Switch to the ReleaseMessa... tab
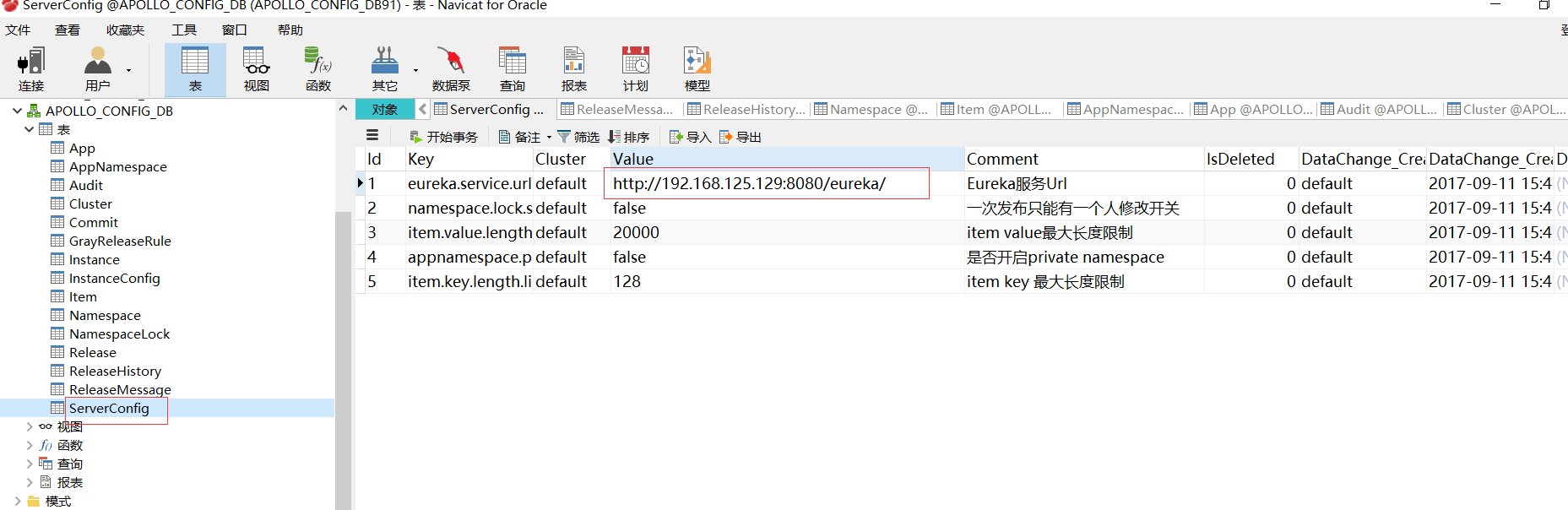Screen dimensions: 1568x510 tap(617, 109)
